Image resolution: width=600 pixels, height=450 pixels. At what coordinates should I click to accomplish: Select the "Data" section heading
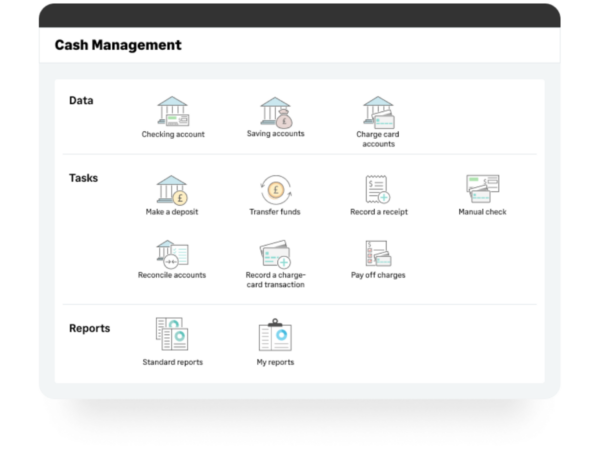point(81,101)
